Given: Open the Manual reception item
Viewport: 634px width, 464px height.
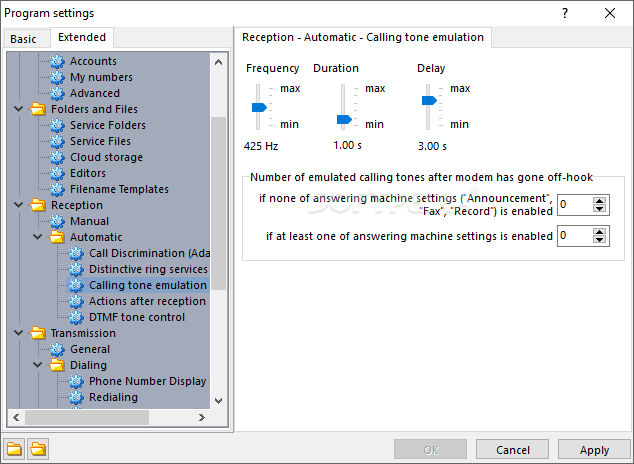Looking at the screenshot, I should [89, 221].
